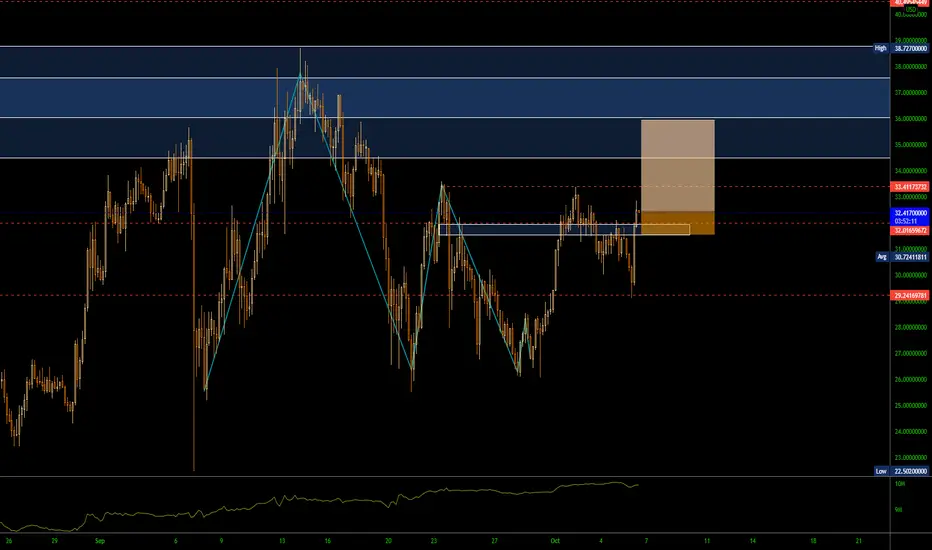
Task: Click the current price label 32.41700000
Action: [910, 213]
